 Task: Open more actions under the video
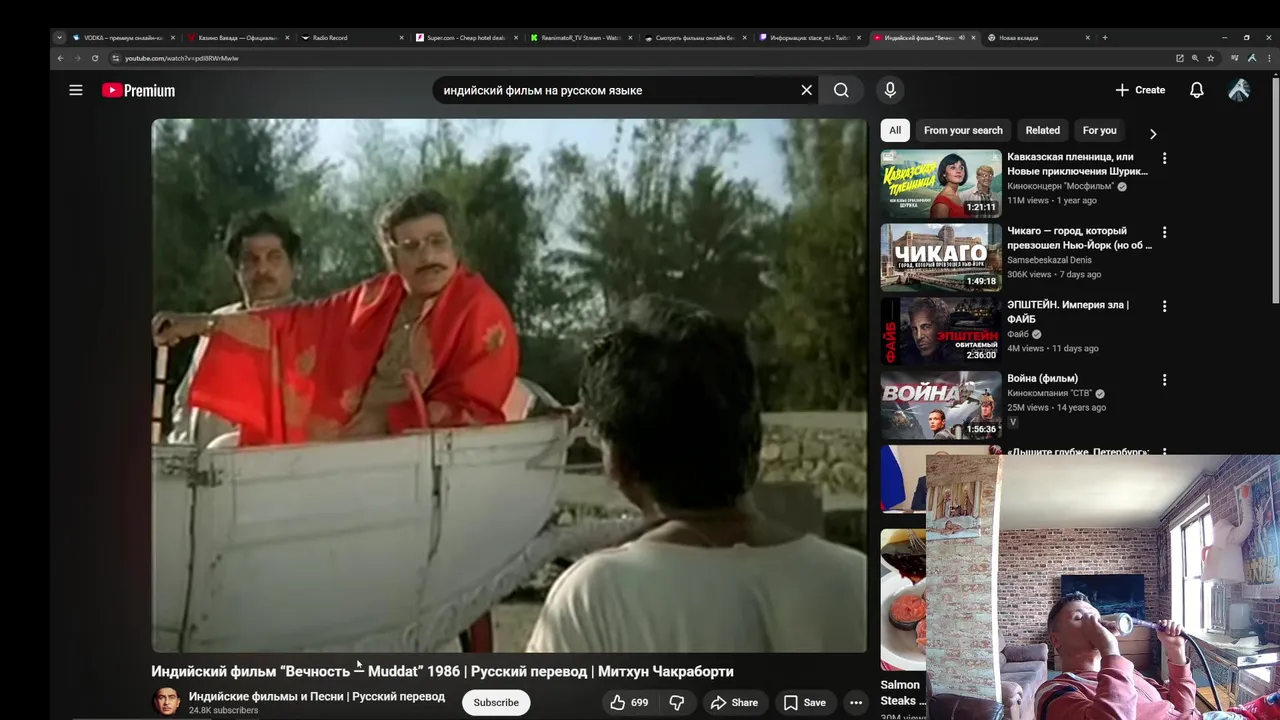pos(855,703)
